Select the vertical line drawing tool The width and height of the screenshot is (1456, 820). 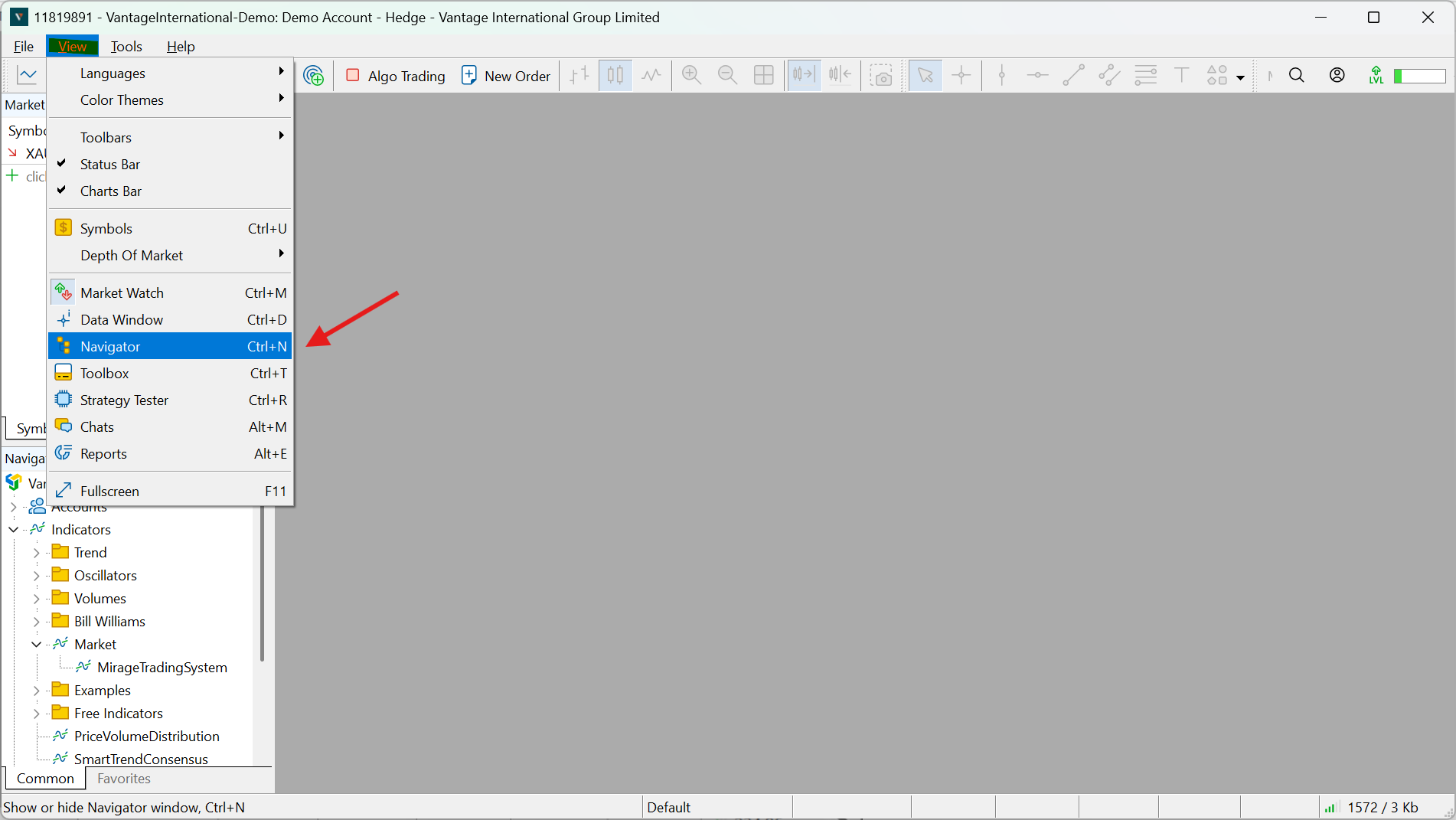1002,75
